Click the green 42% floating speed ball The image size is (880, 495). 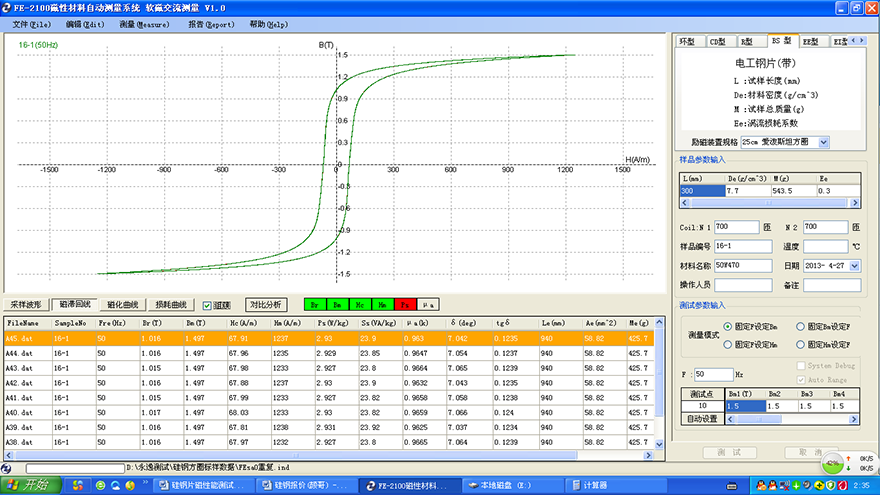click(833, 464)
